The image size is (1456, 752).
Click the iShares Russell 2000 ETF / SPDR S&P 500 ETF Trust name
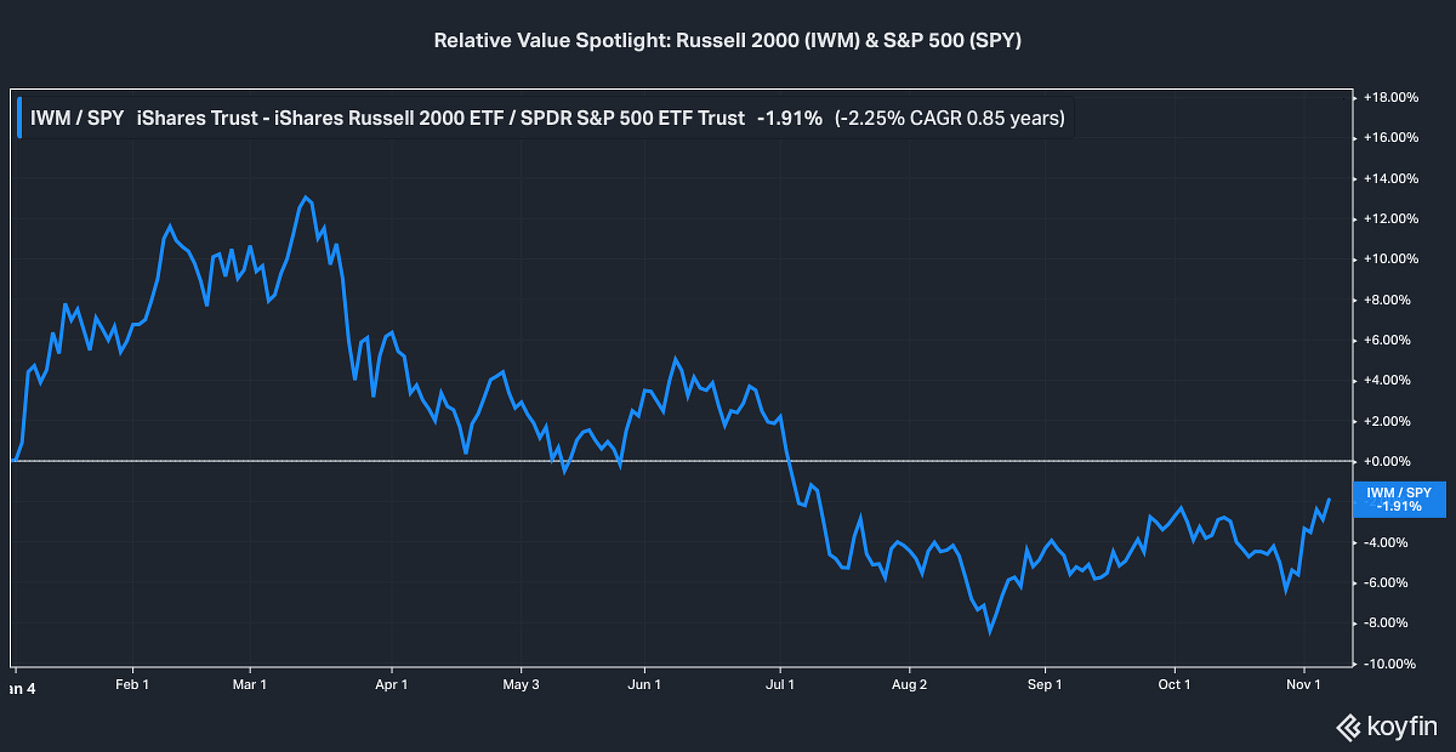click(x=441, y=118)
